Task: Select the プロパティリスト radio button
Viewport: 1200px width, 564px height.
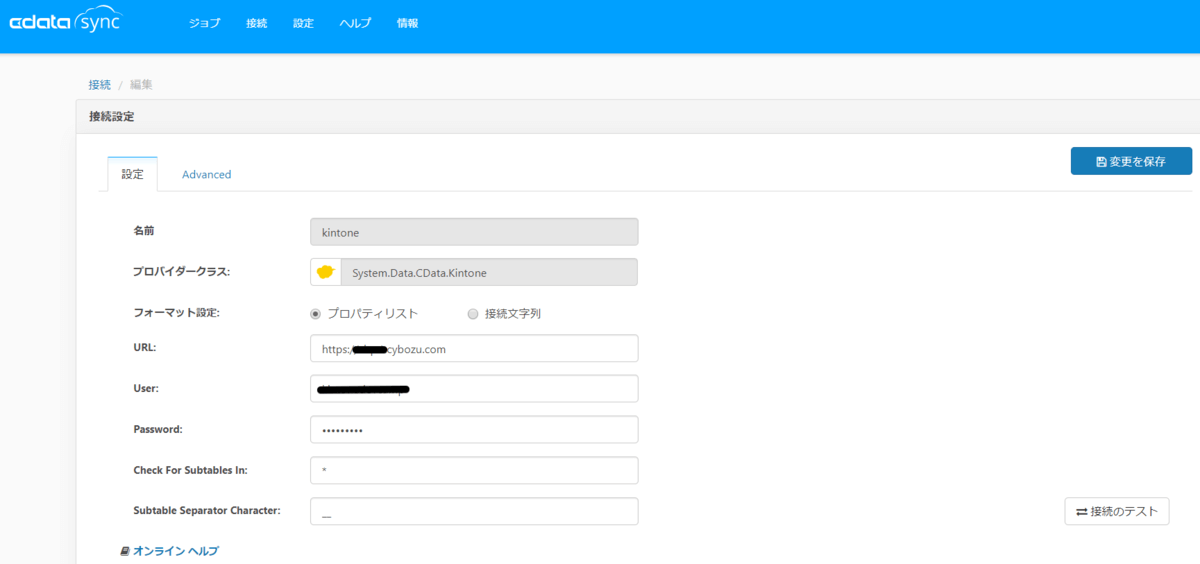Action: (317, 313)
